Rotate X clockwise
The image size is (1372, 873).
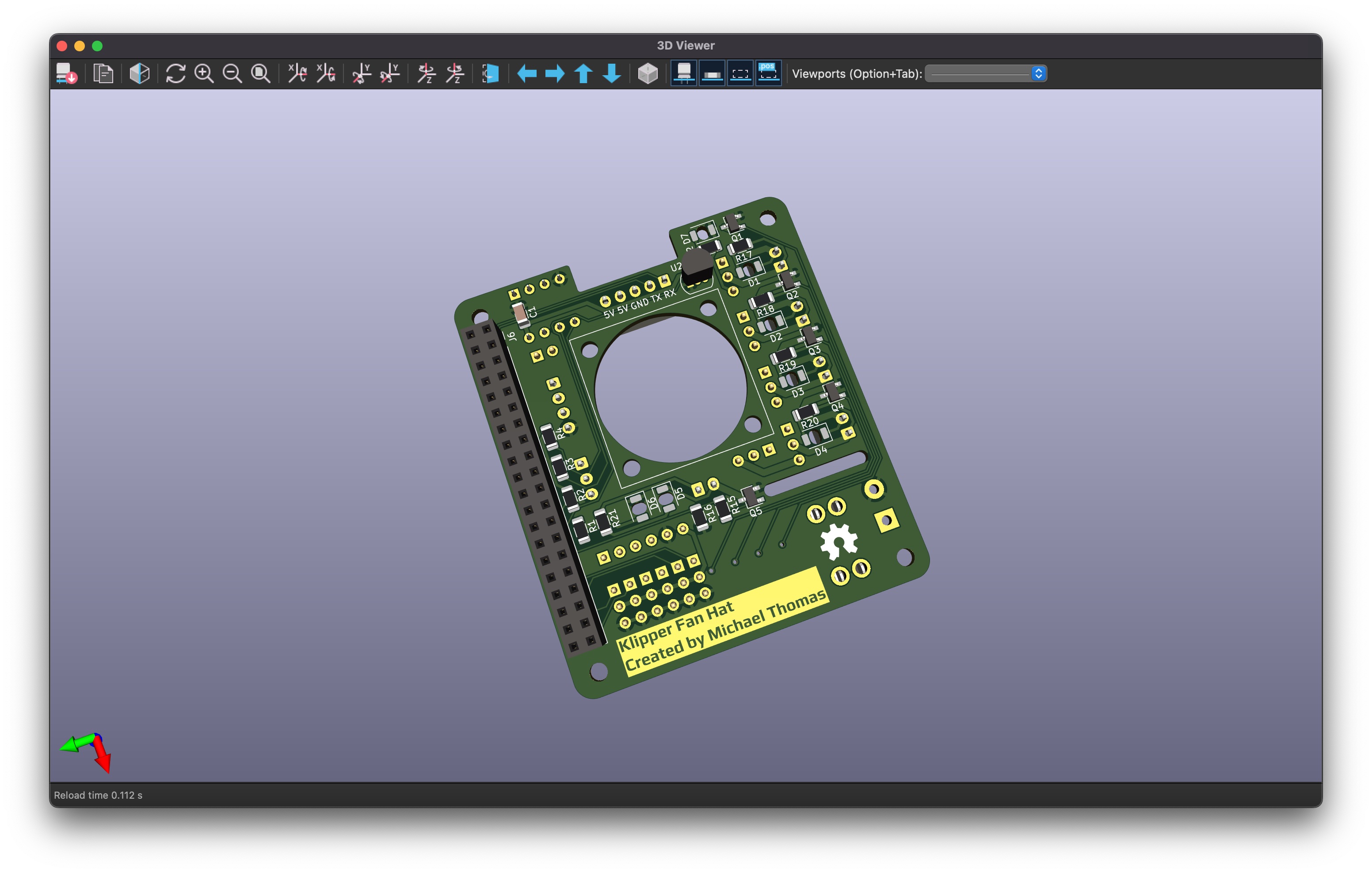coord(297,73)
